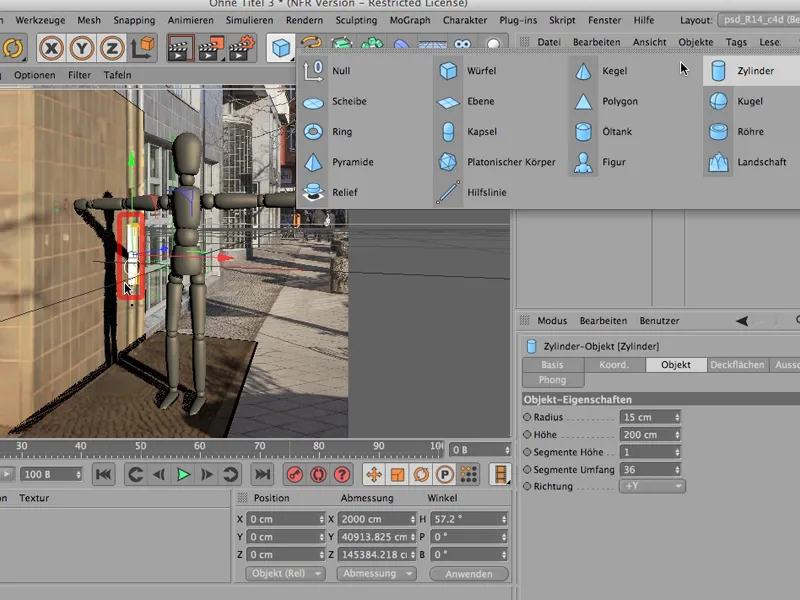
Task: Open Abmessung mode dropdown
Action: click(377, 573)
